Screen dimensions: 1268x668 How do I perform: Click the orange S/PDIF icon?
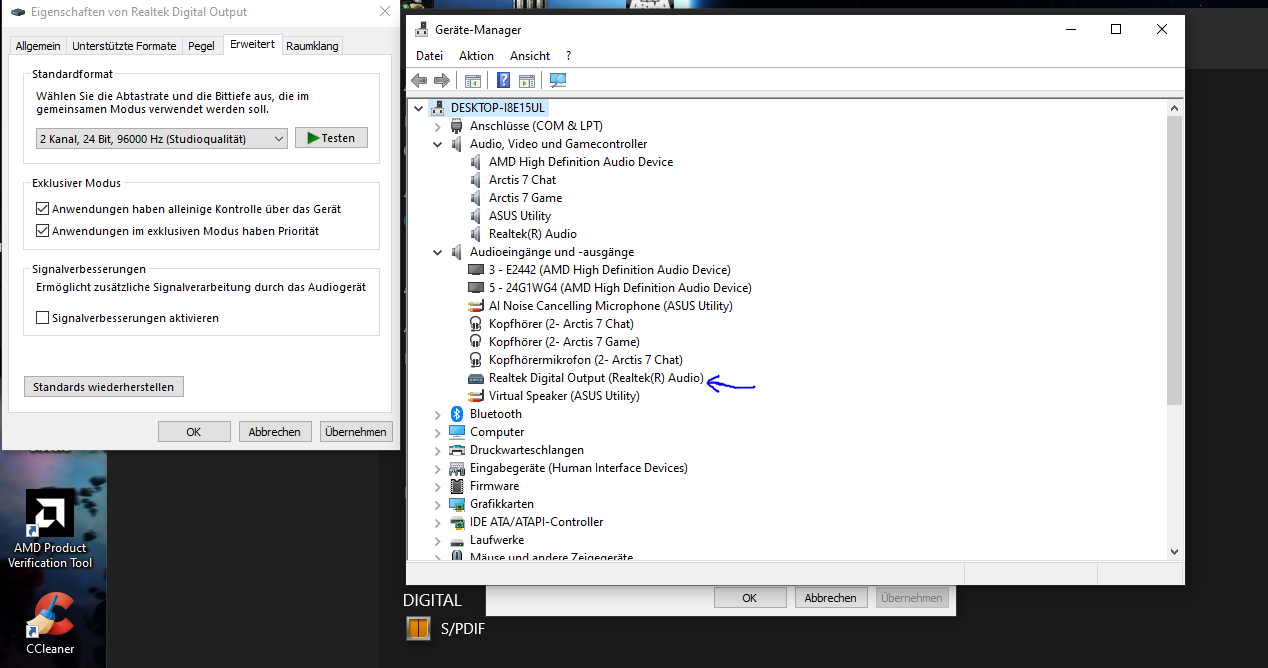point(417,629)
